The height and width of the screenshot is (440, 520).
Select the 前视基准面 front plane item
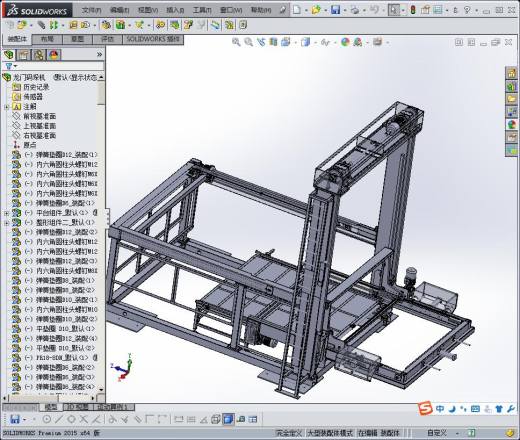pos(39,116)
